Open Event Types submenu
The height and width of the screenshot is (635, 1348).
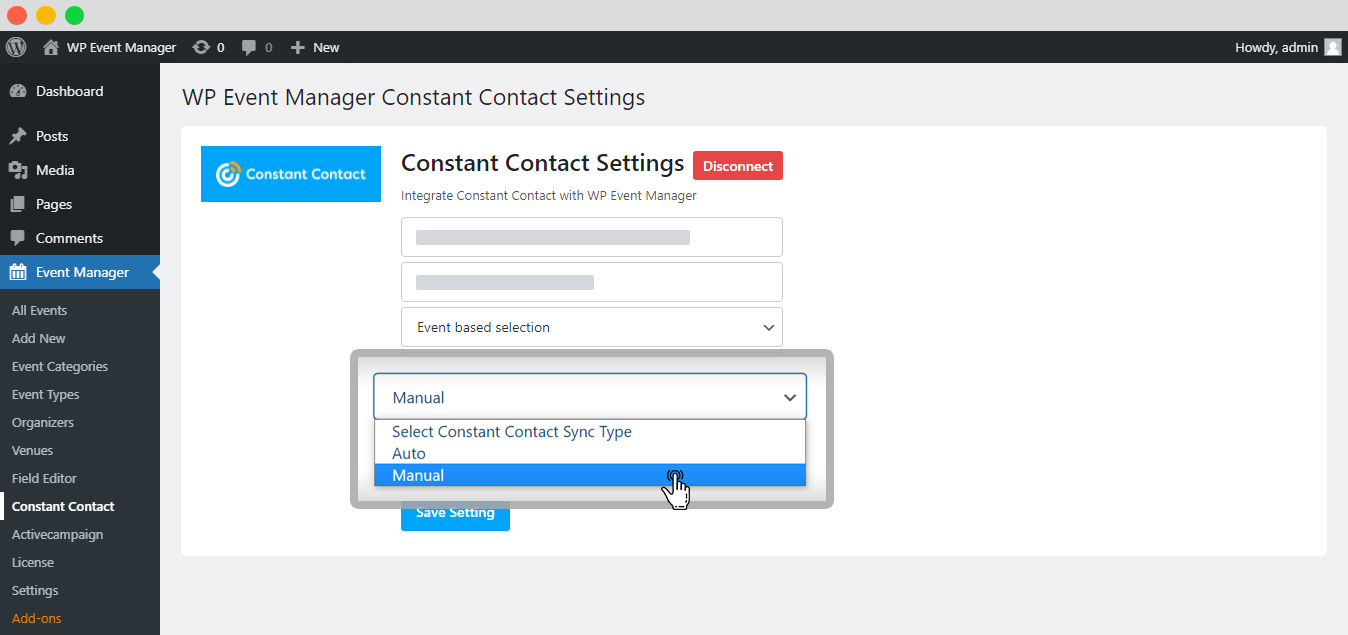click(x=46, y=394)
